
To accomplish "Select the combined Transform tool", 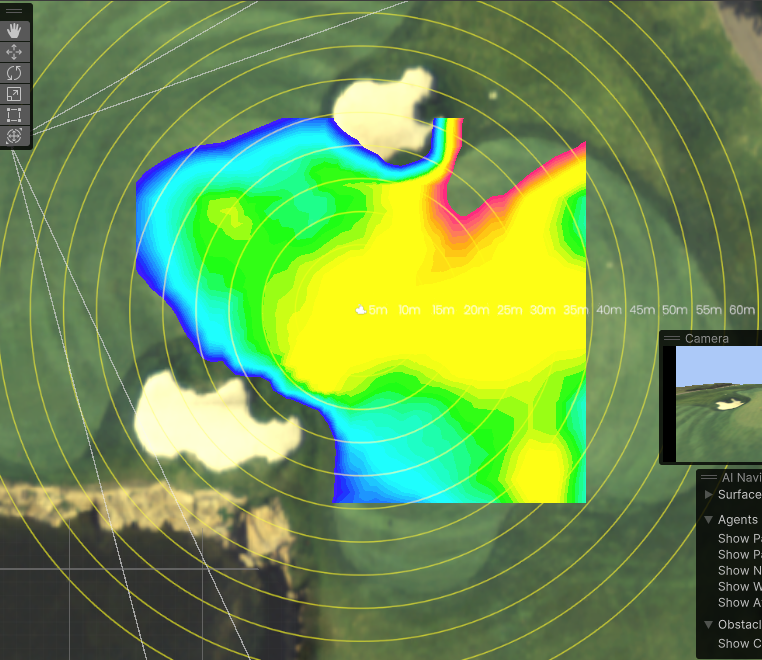I will coord(14,136).
